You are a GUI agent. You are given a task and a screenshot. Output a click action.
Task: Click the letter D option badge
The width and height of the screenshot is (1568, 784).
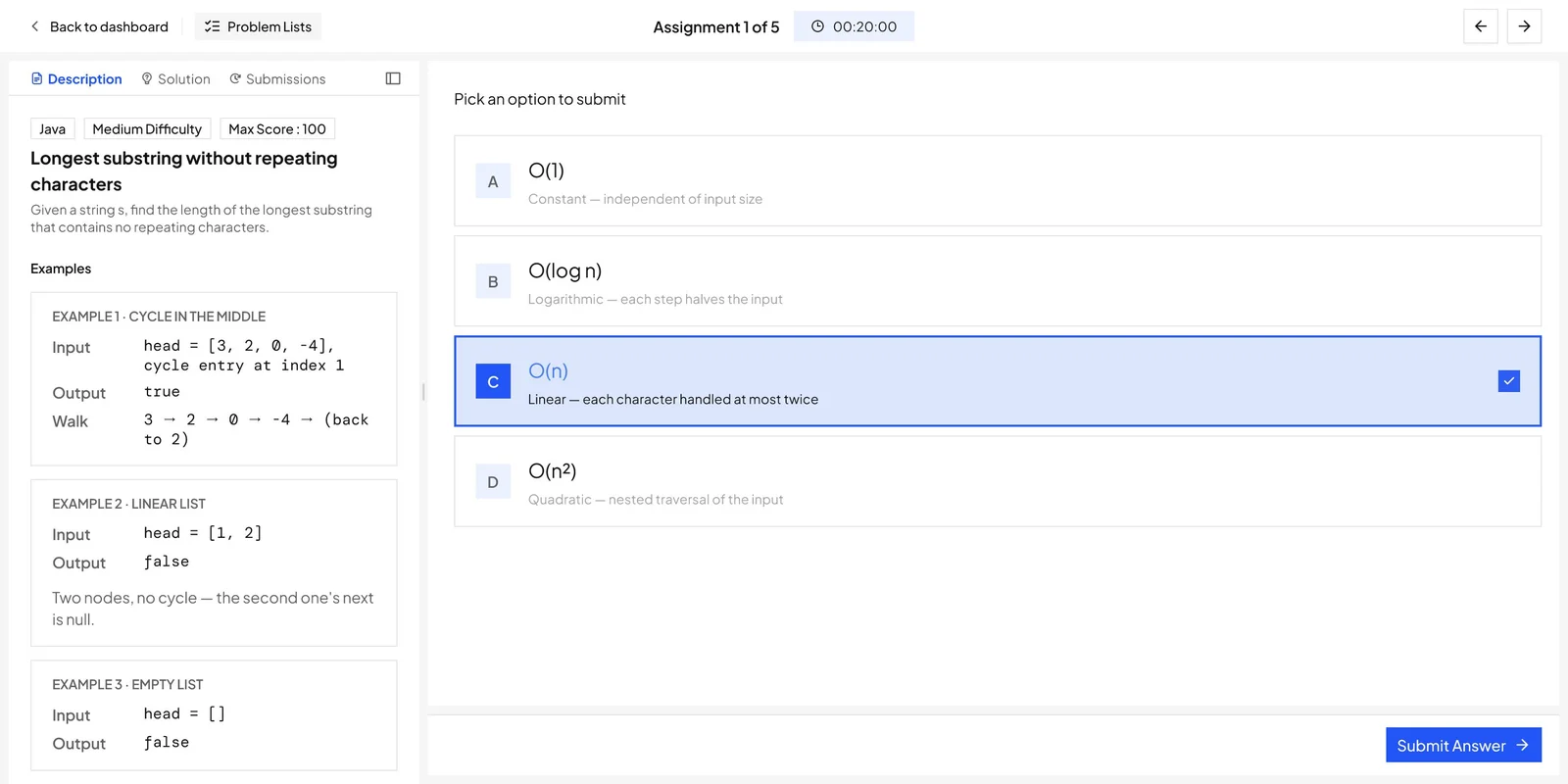coord(493,481)
